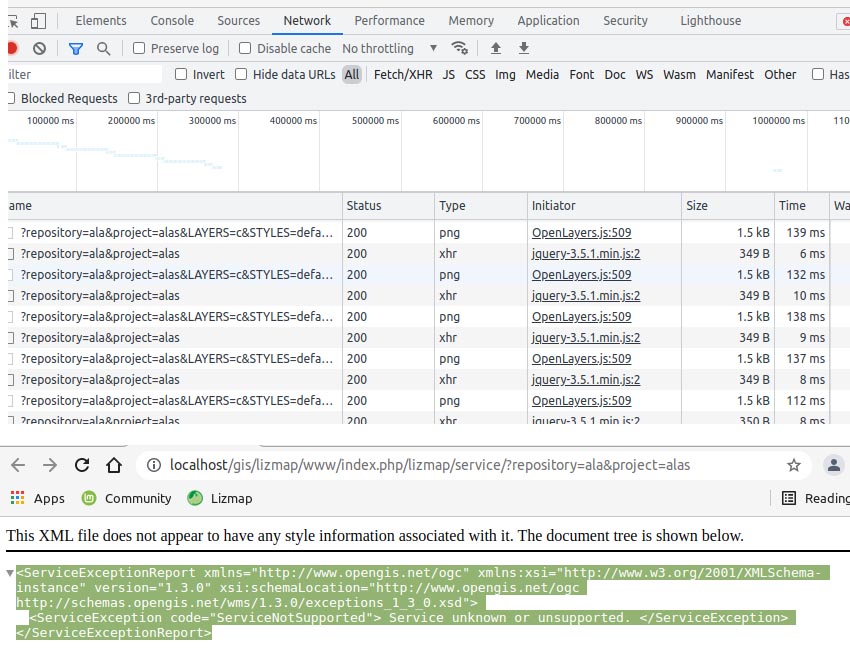Select the Fetch/XHR request filter
Viewport: 850px width, 657px height.
point(403,74)
